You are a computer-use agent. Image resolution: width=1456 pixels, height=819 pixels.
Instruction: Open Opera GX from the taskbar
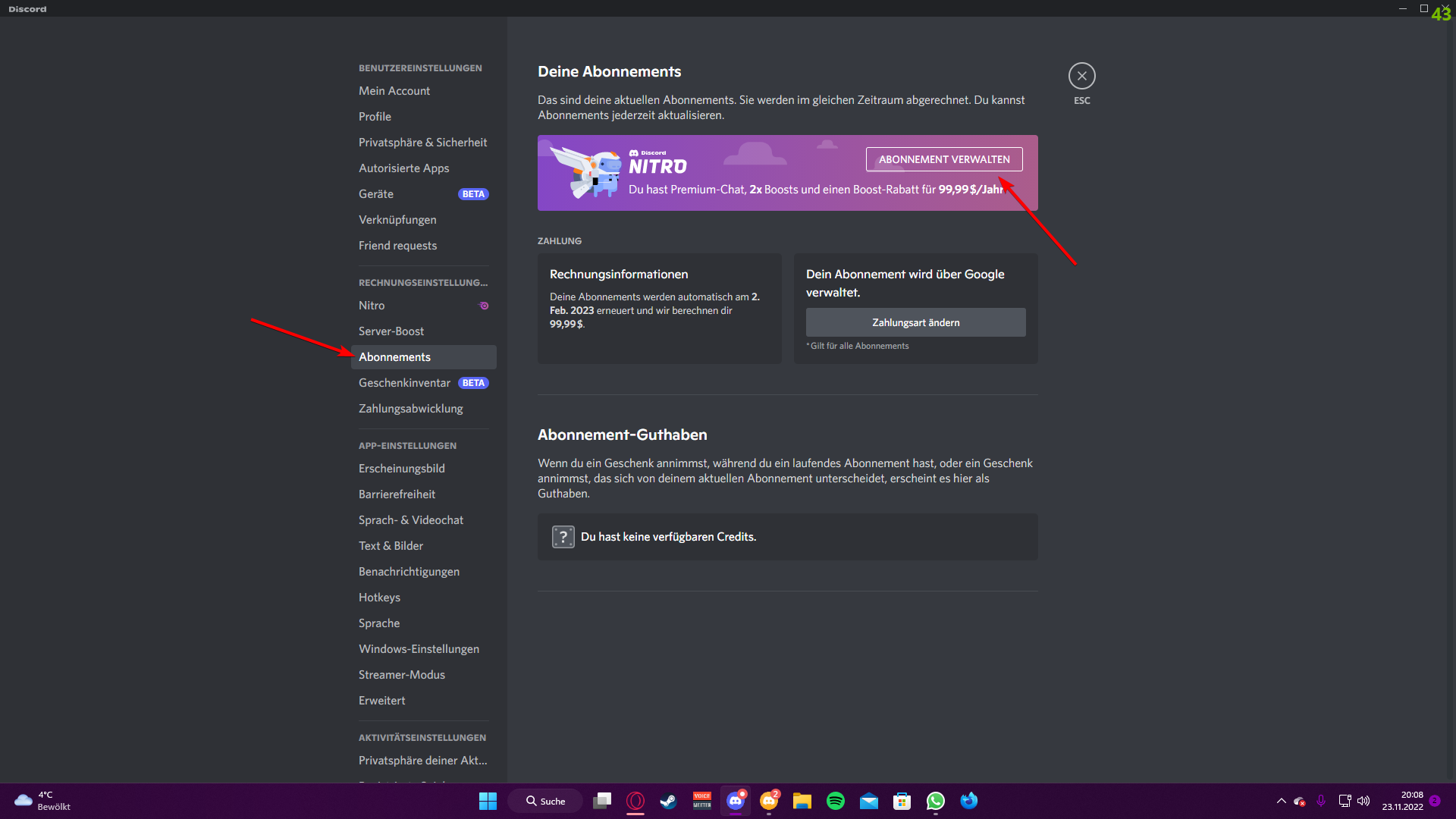click(x=635, y=801)
